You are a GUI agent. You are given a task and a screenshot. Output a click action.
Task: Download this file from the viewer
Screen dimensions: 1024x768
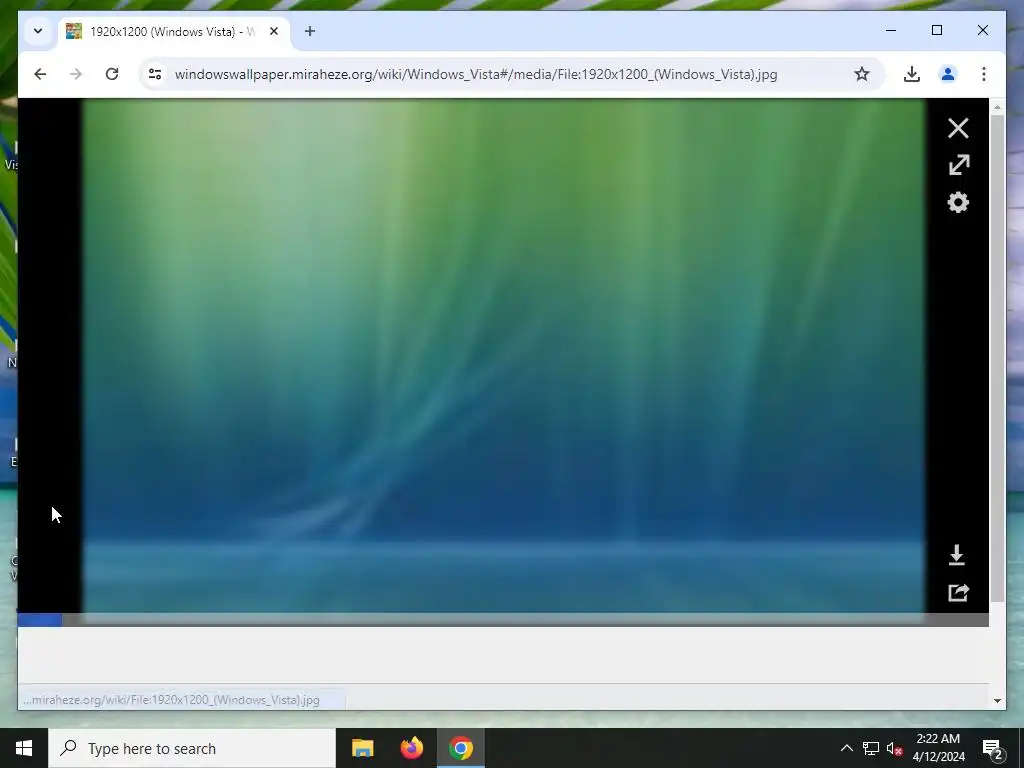[x=957, y=555]
